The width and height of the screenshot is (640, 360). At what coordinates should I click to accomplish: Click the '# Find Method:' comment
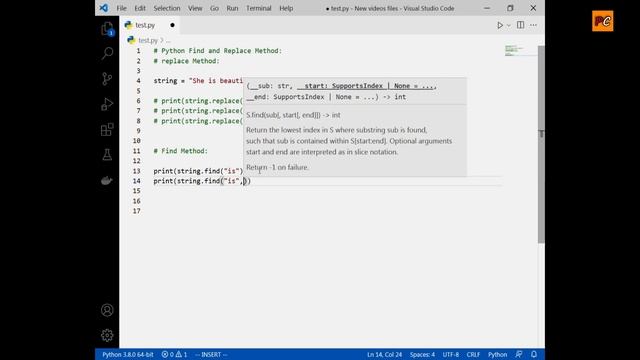tap(180, 151)
